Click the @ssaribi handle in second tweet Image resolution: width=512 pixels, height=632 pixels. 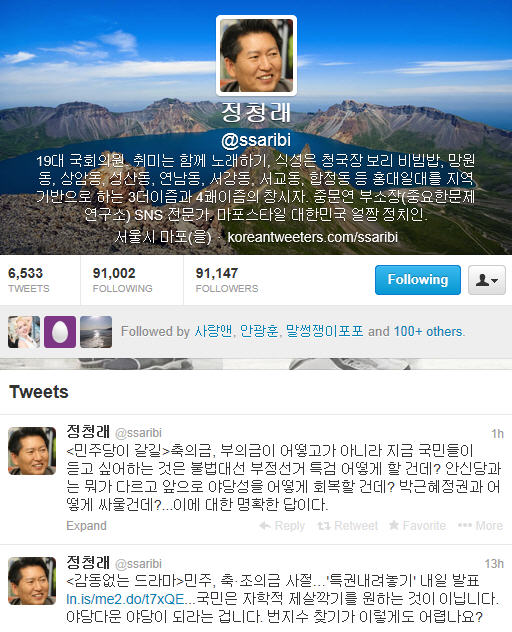tap(138, 563)
